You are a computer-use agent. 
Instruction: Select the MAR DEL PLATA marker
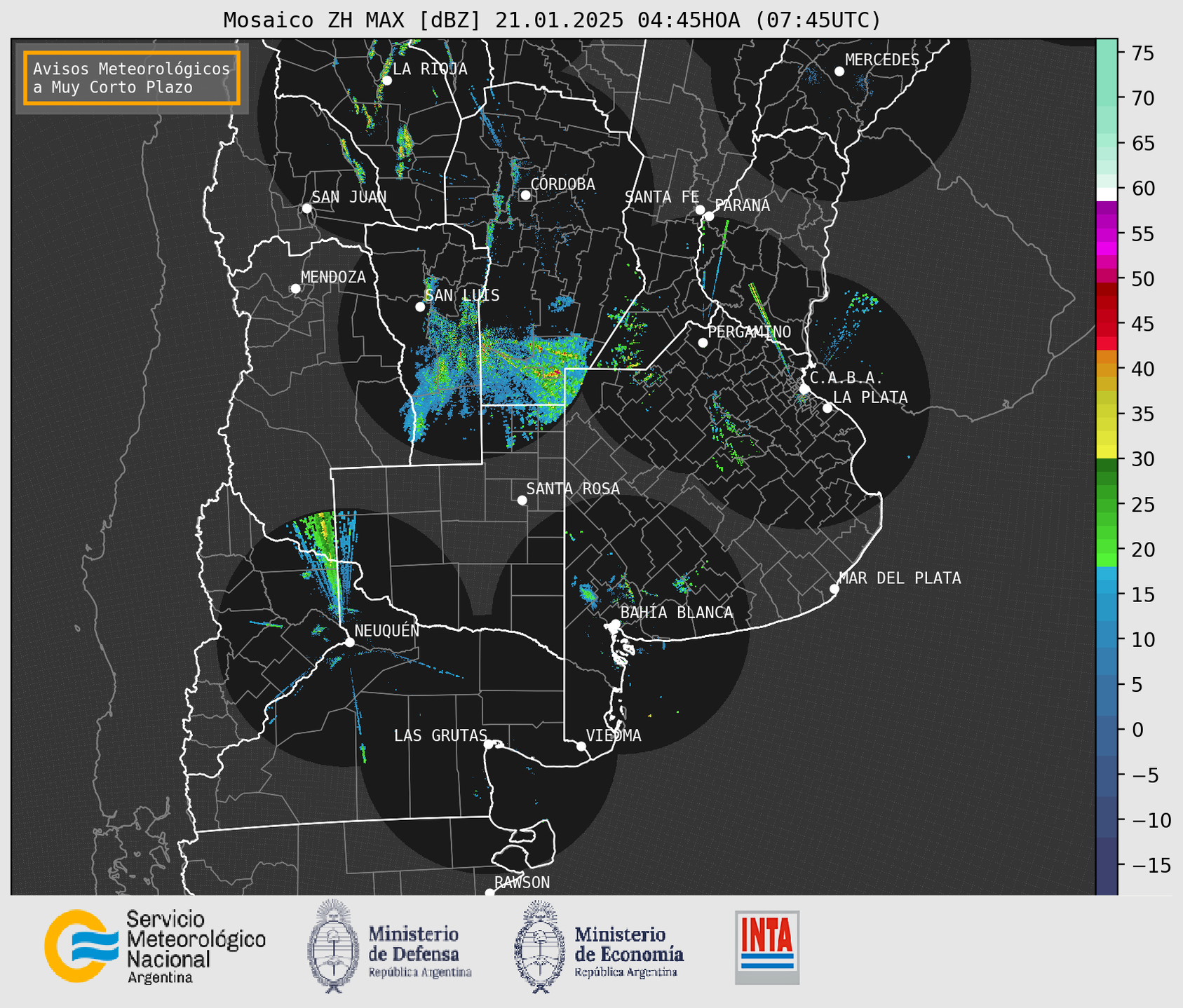coord(834,589)
